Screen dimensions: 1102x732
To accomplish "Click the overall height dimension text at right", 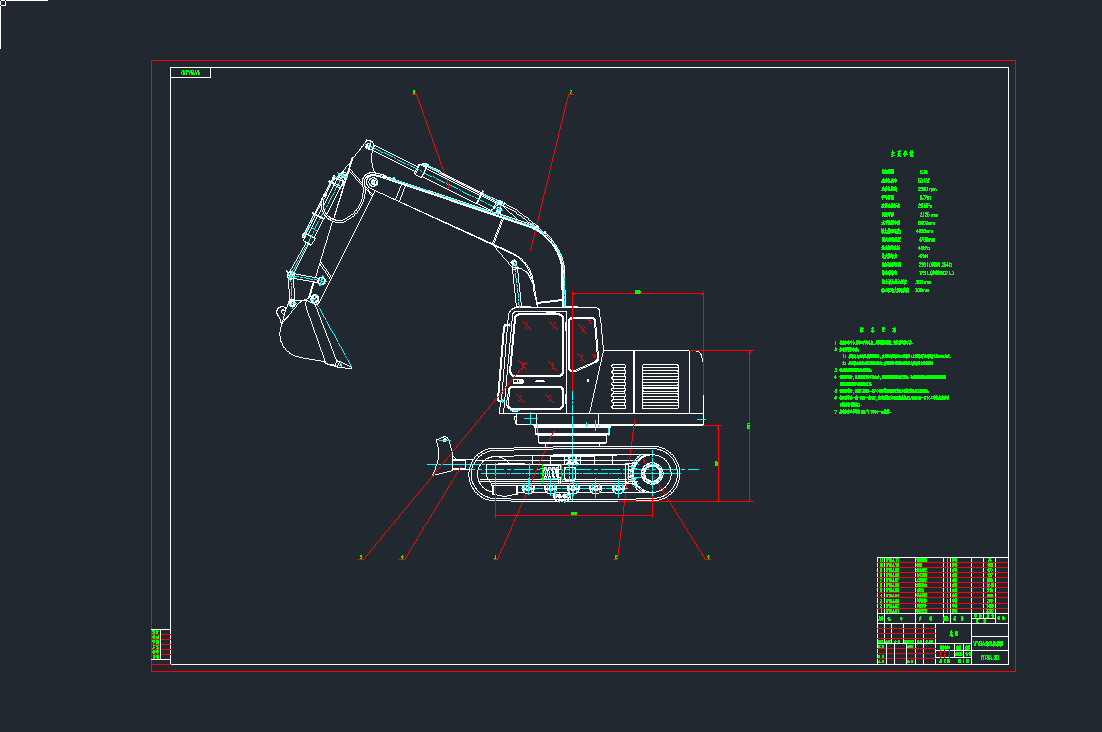I will click(748, 426).
